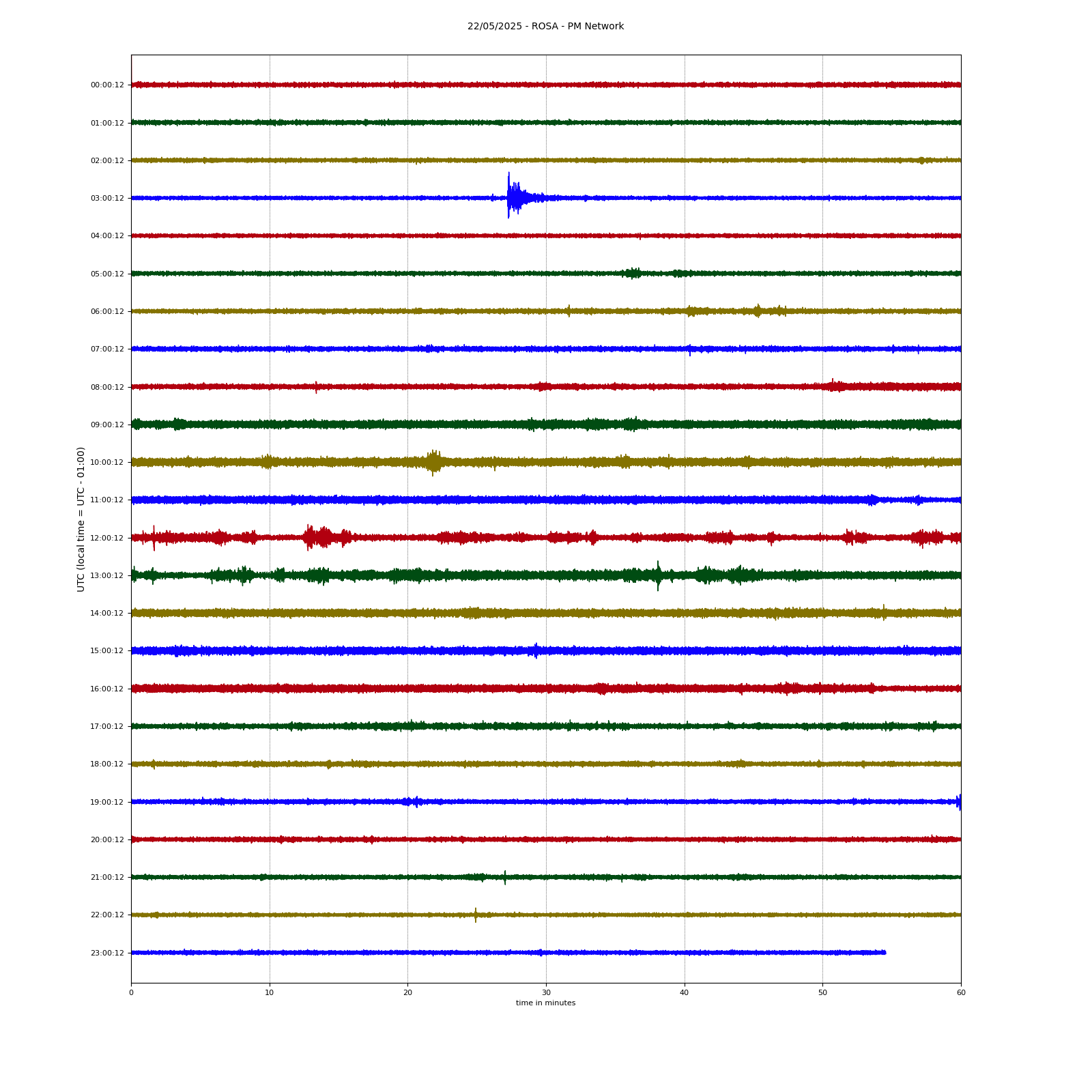Screen dimensions: 1092x1092
Task: Click the olive spike near minute 25 at 22:00
Action: tap(476, 915)
